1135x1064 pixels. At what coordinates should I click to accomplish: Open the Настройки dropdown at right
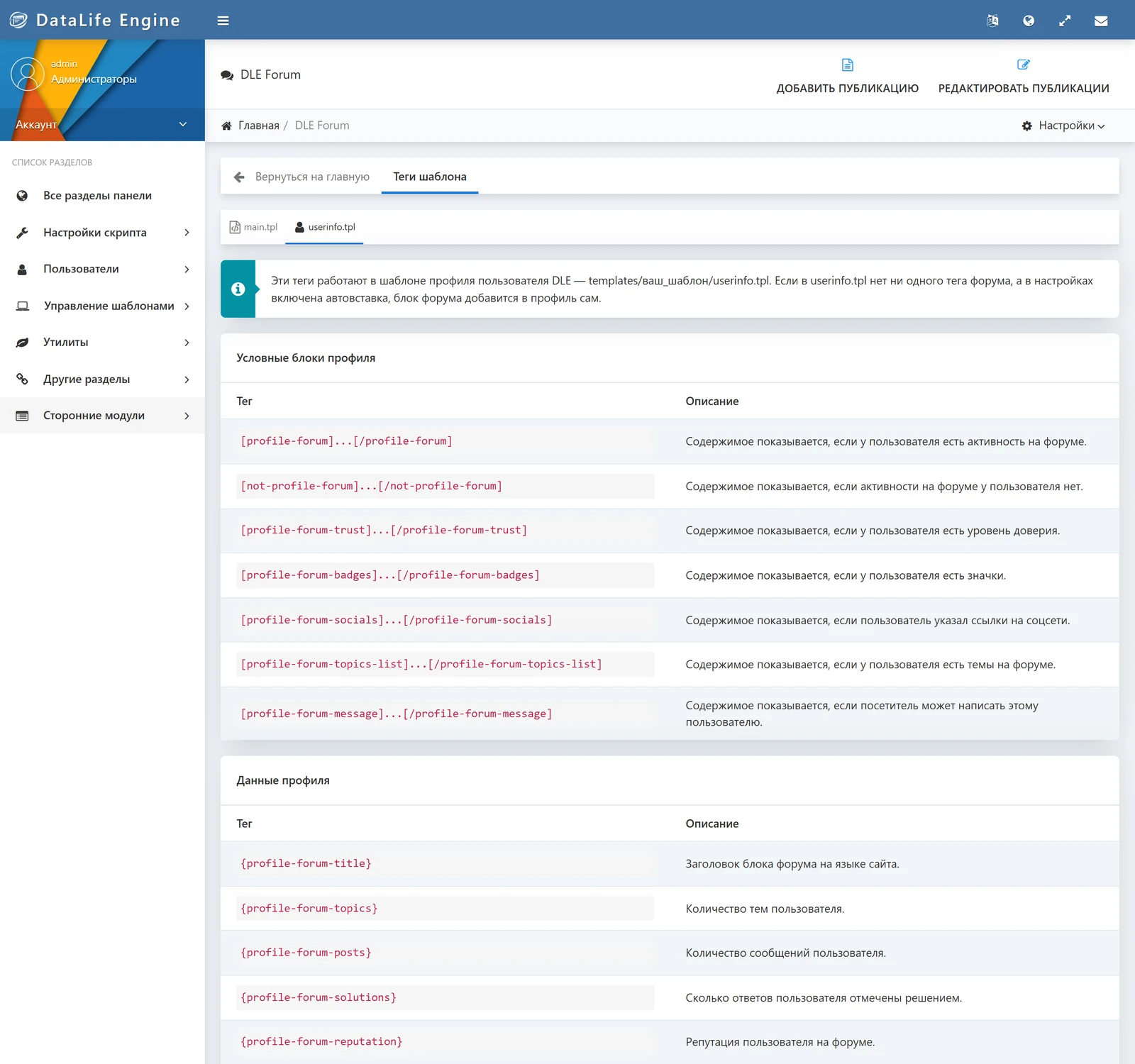click(1063, 126)
